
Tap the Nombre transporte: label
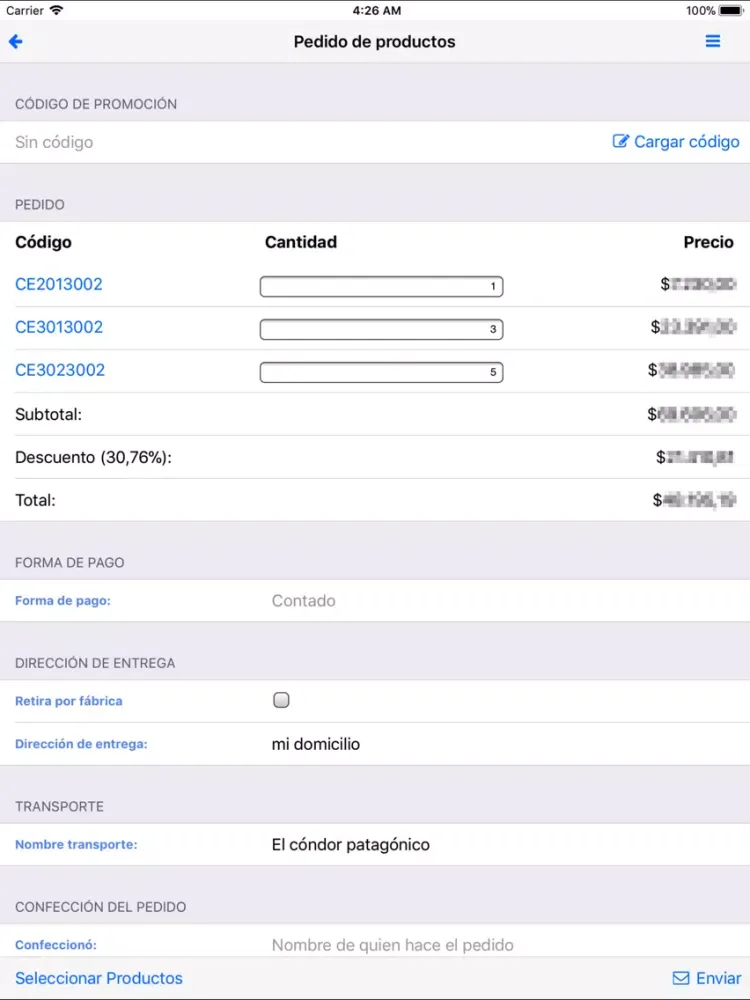pyautogui.click(x=77, y=844)
